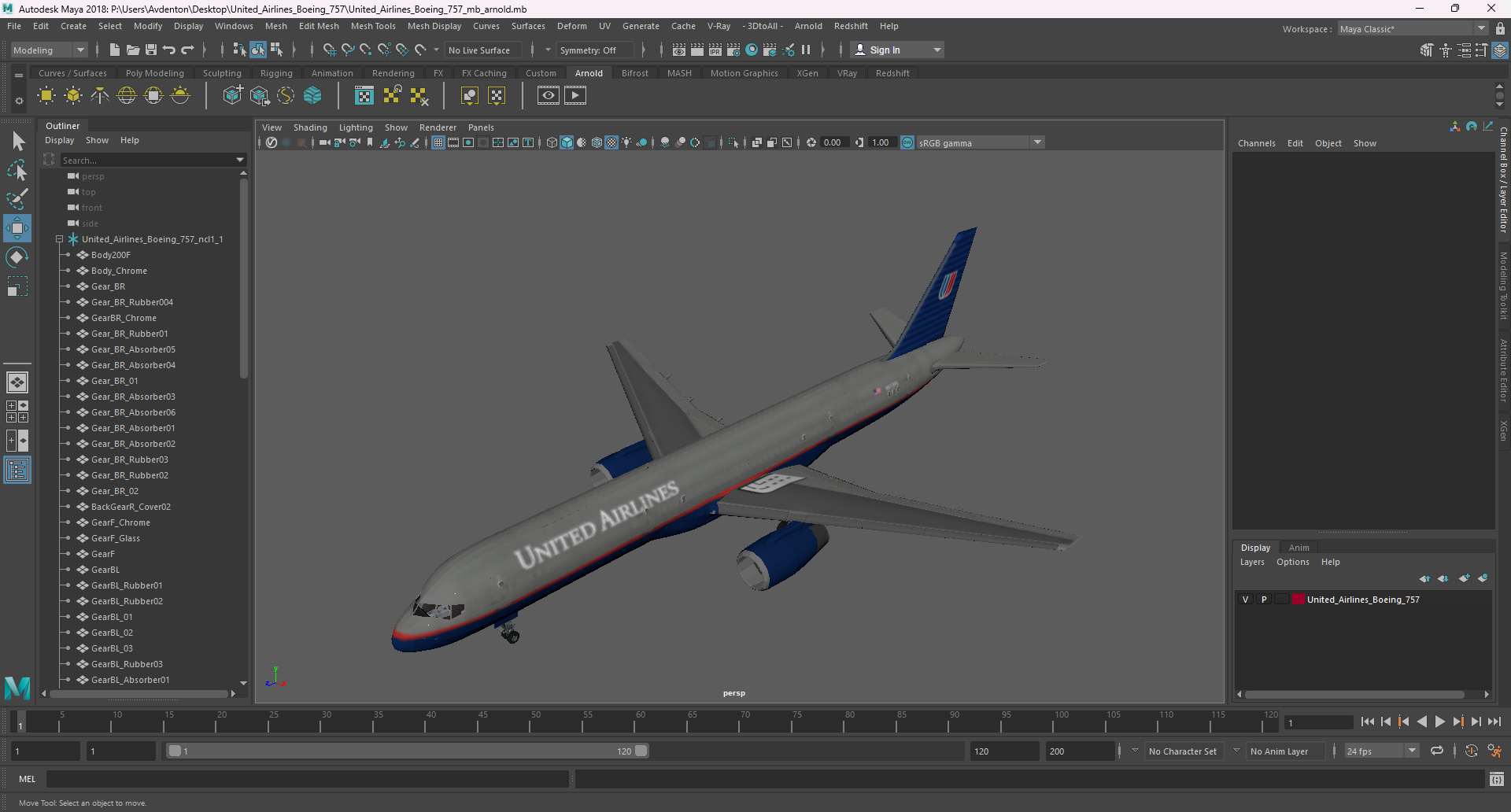
Task: Create Arnold volume shelf icon
Action: [312, 96]
